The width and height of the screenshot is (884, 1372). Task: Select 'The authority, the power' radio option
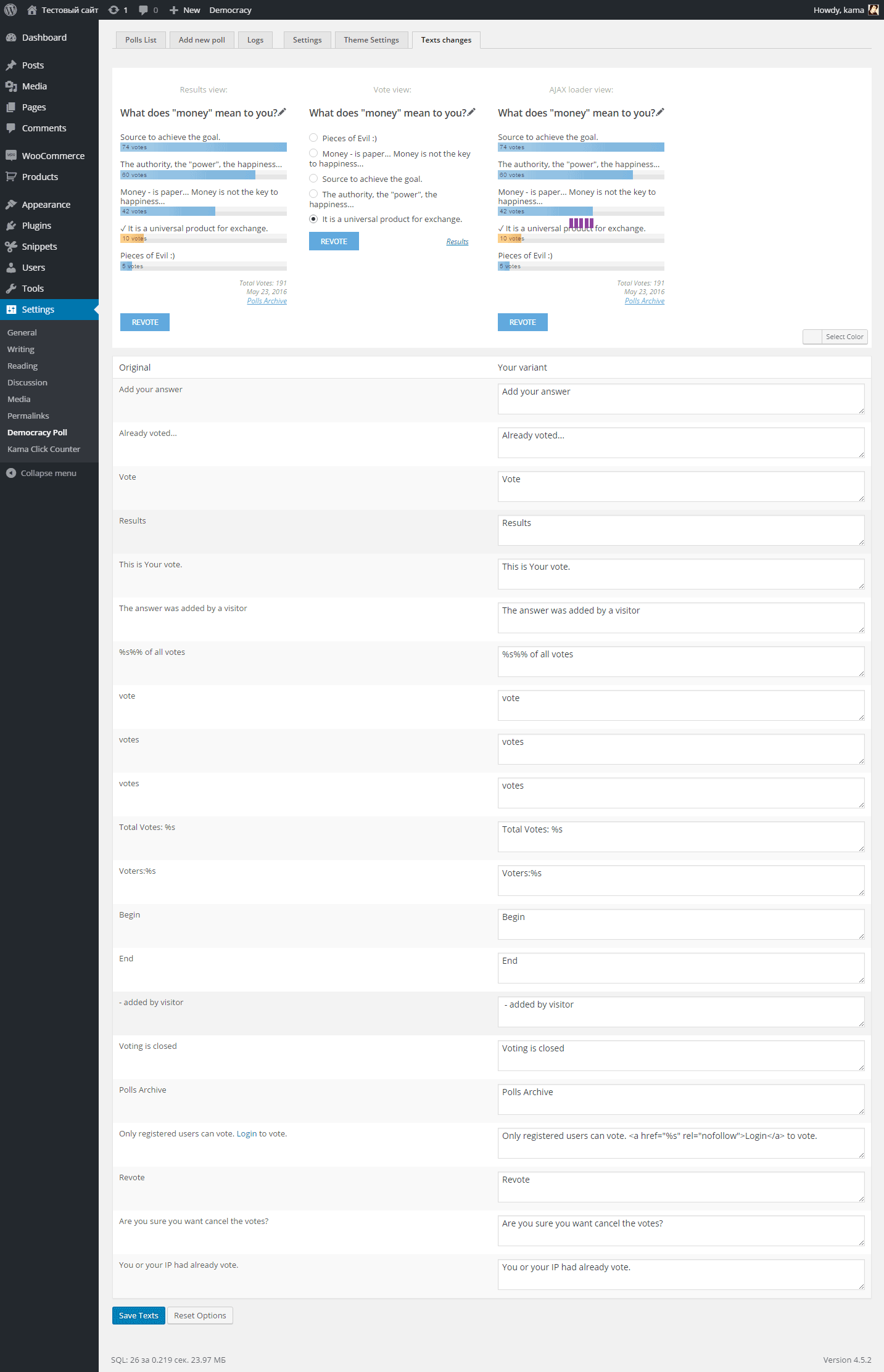coord(313,194)
